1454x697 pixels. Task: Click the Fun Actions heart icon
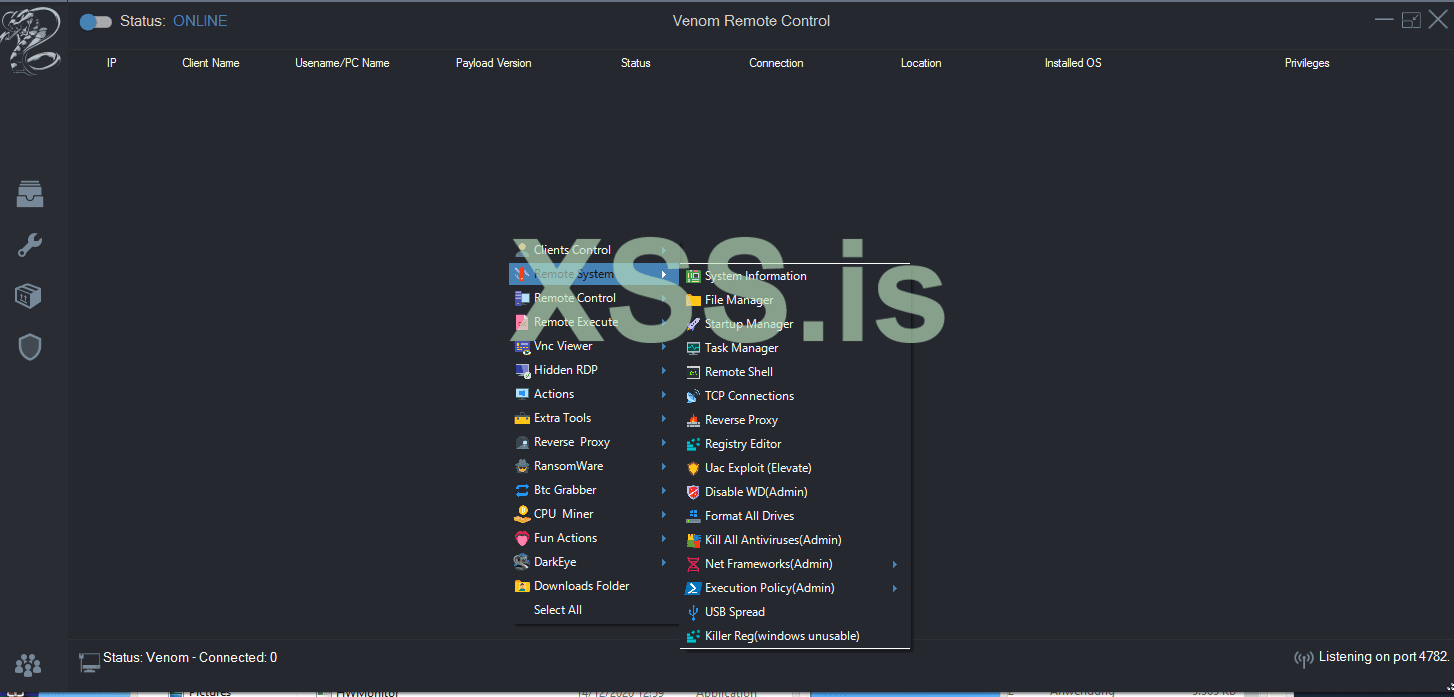(522, 538)
